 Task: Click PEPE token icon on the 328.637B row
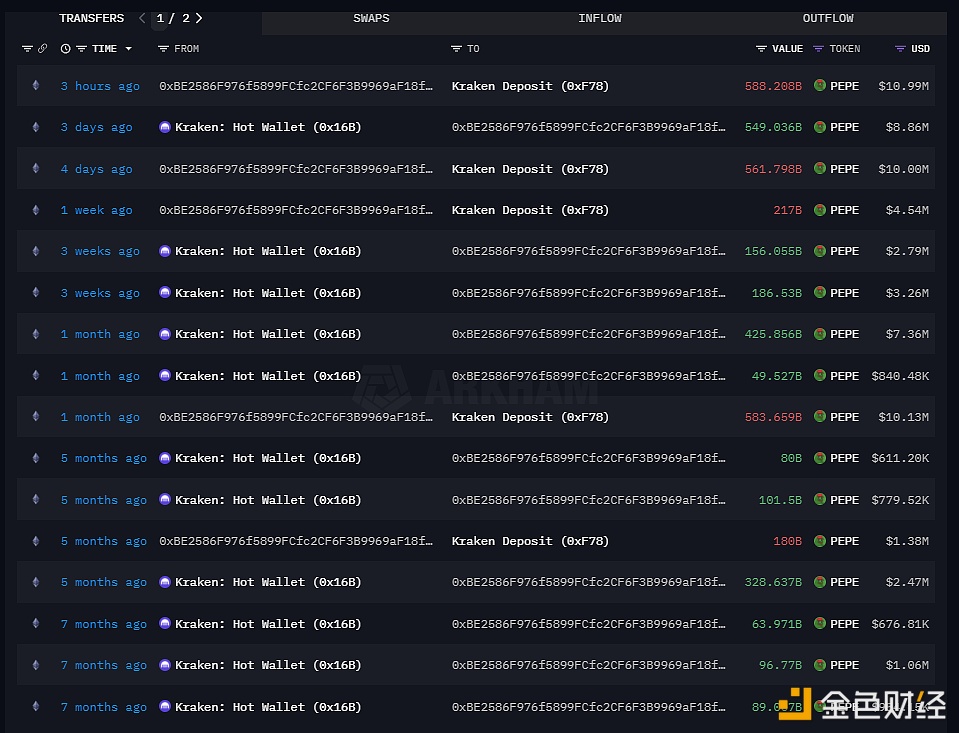(x=820, y=582)
